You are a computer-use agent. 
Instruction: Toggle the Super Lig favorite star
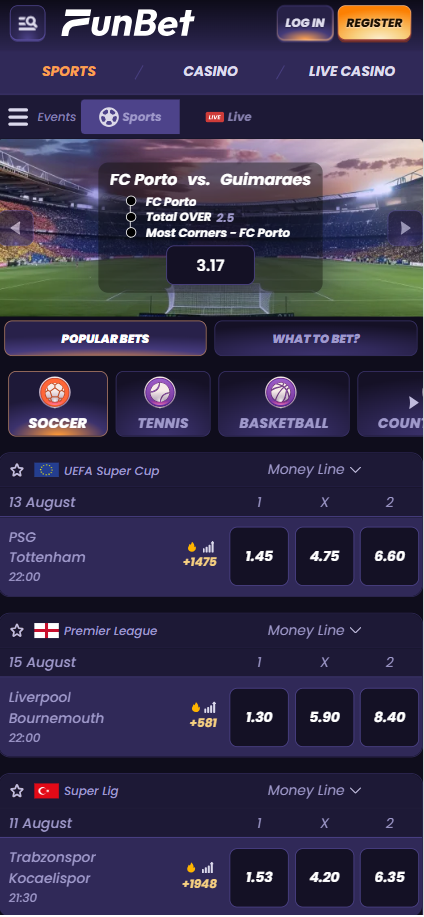tap(17, 791)
